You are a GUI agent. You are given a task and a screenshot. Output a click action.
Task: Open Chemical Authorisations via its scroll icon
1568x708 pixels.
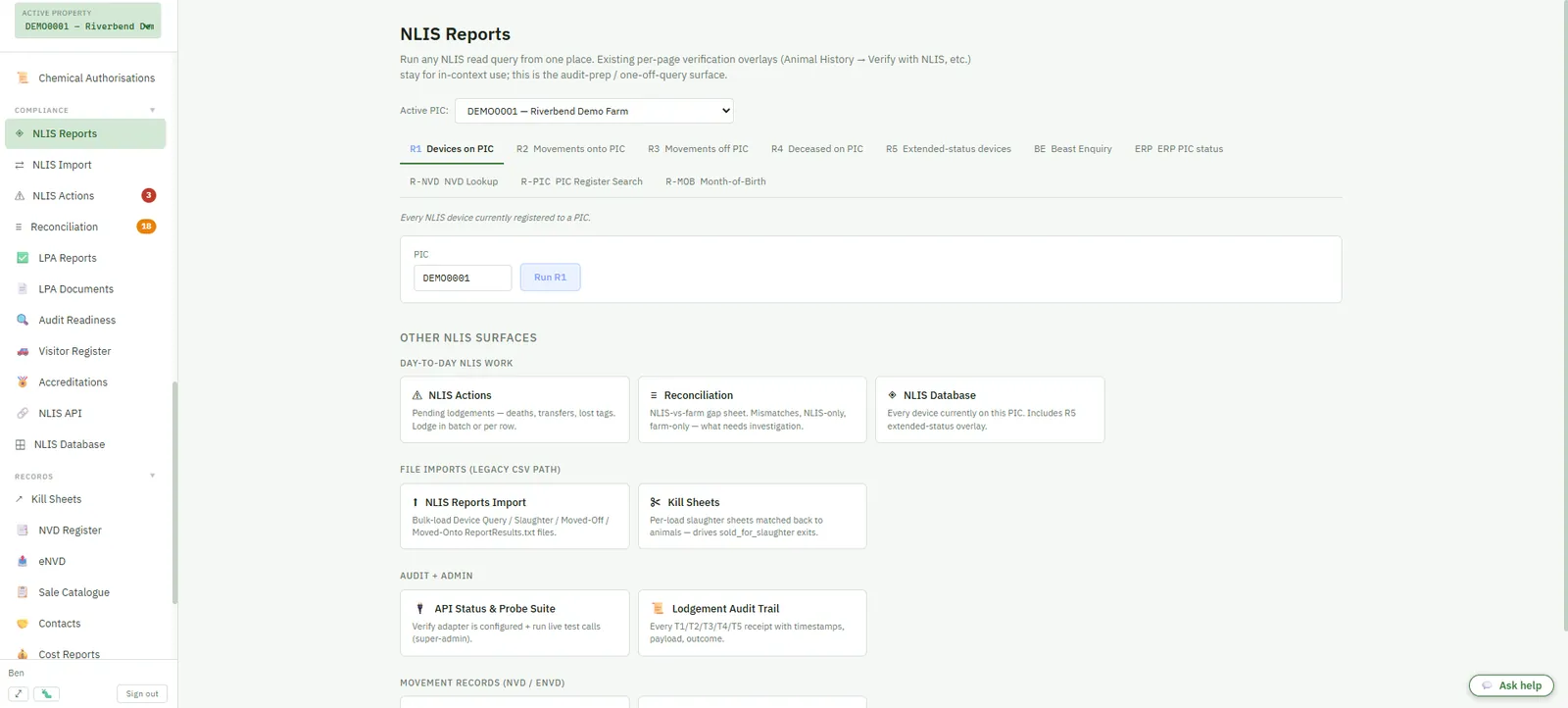pyautogui.click(x=23, y=77)
